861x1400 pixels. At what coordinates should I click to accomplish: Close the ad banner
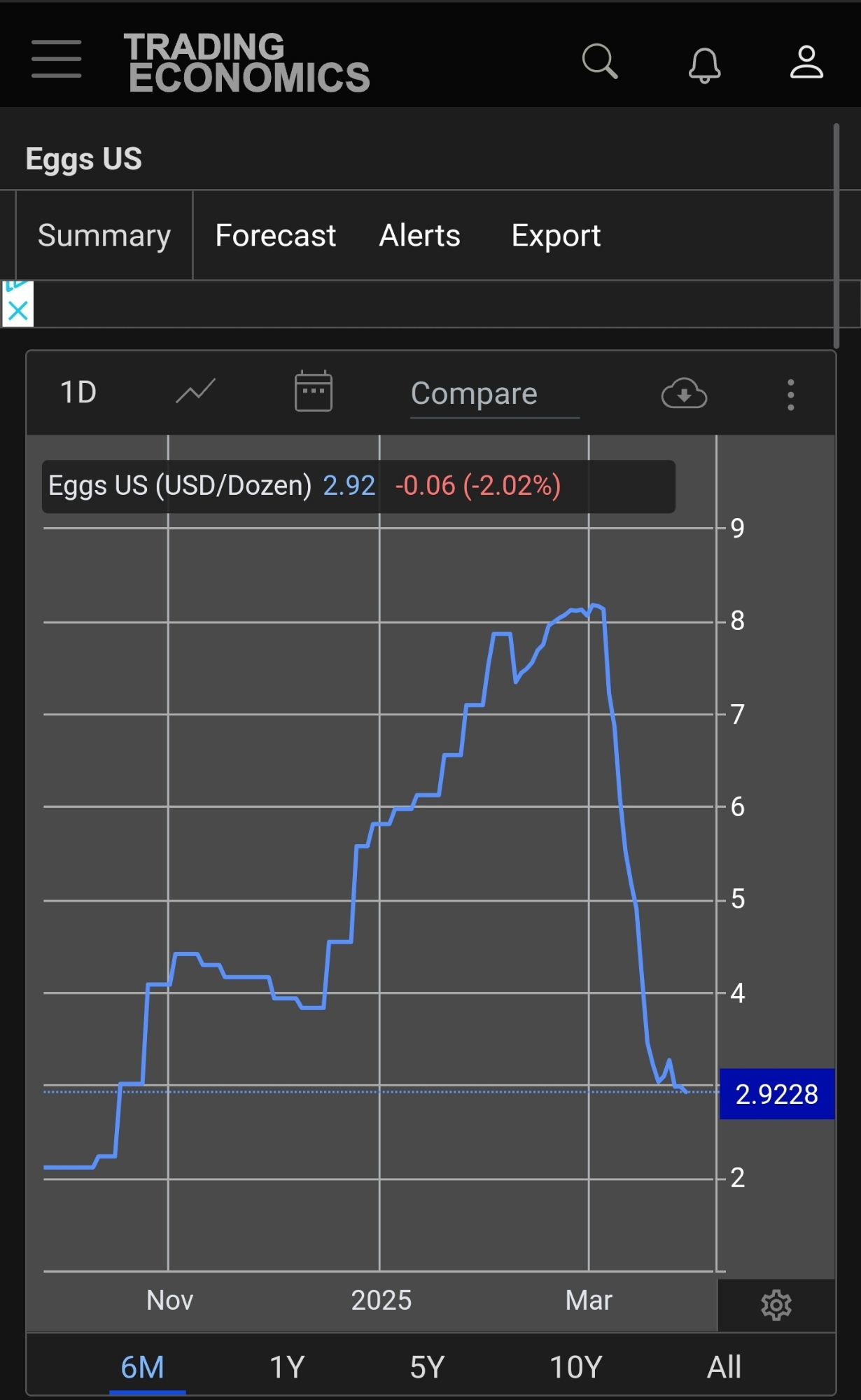[x=17, y=309]
